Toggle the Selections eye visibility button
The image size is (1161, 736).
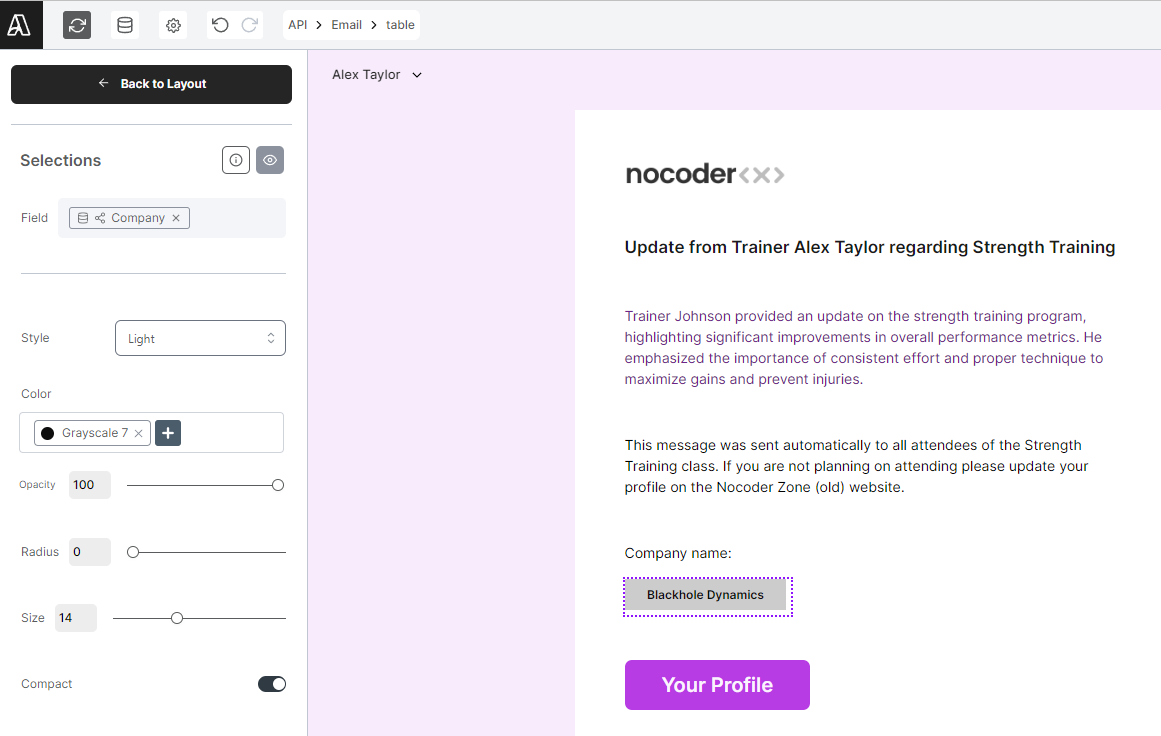(x=270, y=160)
